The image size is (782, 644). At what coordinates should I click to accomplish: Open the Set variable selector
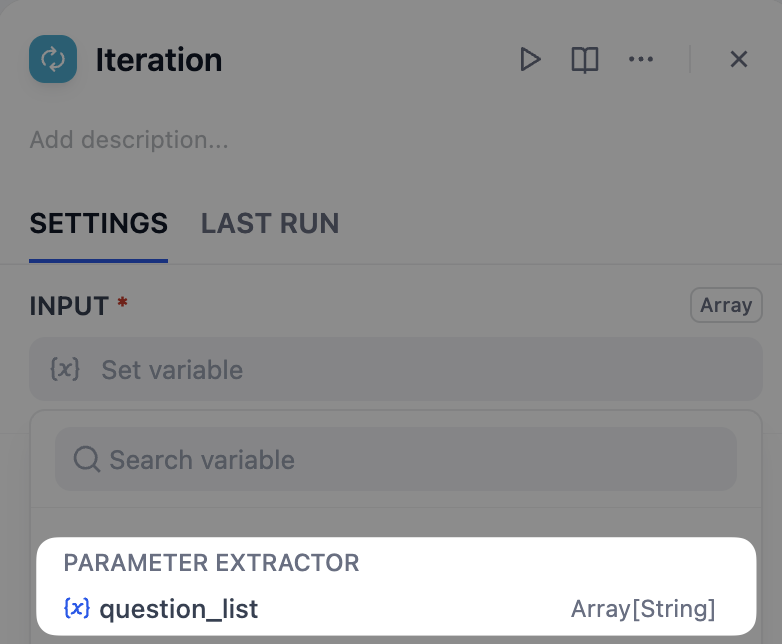[395, 370]
